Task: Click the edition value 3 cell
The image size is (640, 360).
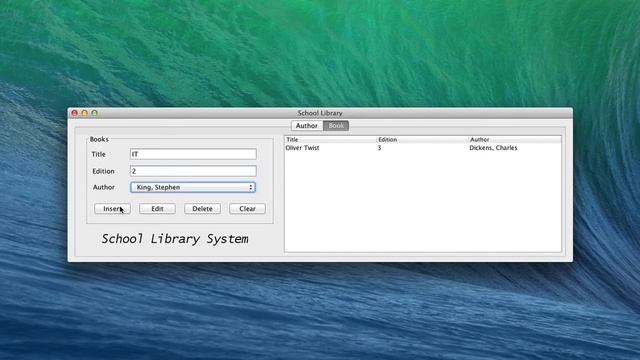Action: 379,148
